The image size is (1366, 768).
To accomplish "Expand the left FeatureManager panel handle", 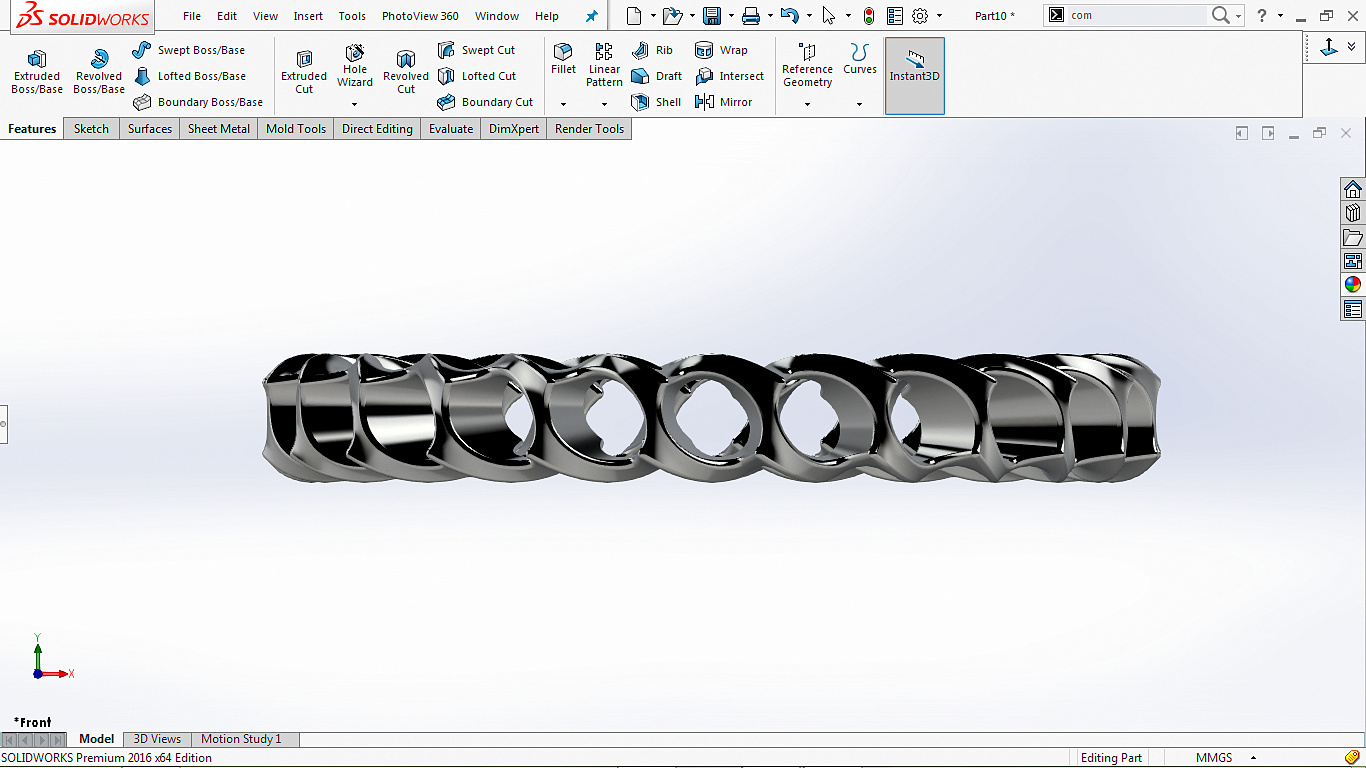I will coord(3,424).
